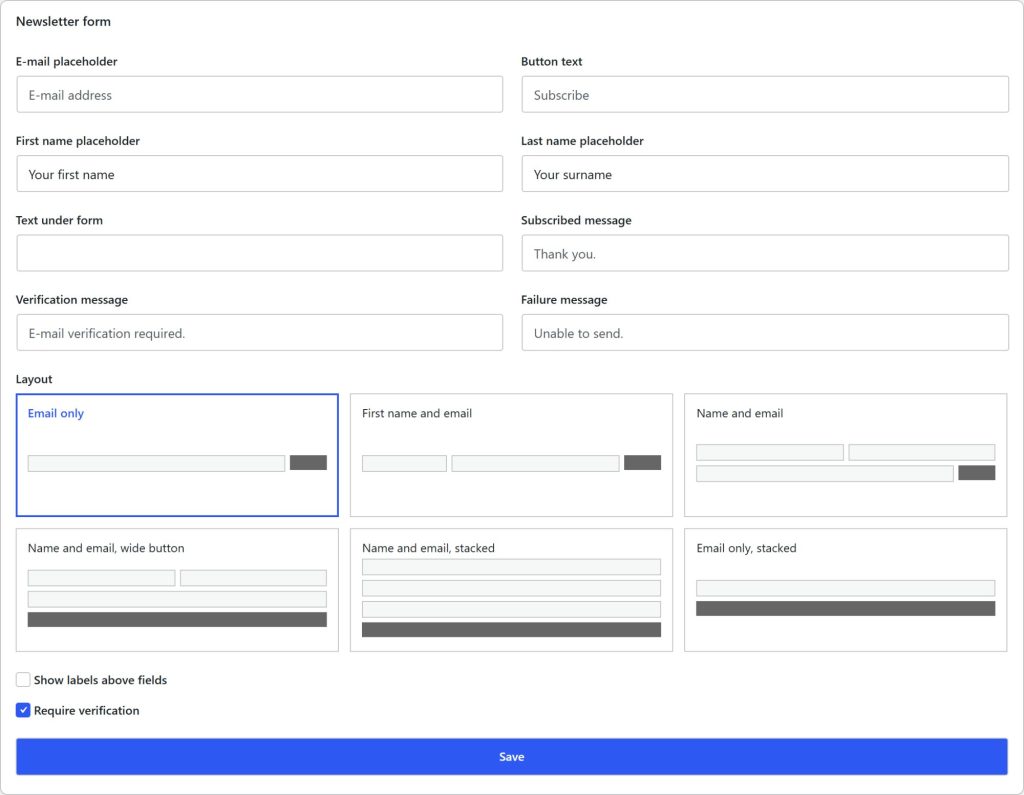The width and height of the screenshot is (1024, 795).
Task: Click the 'Failure message' label
Action: pos(564,300)
